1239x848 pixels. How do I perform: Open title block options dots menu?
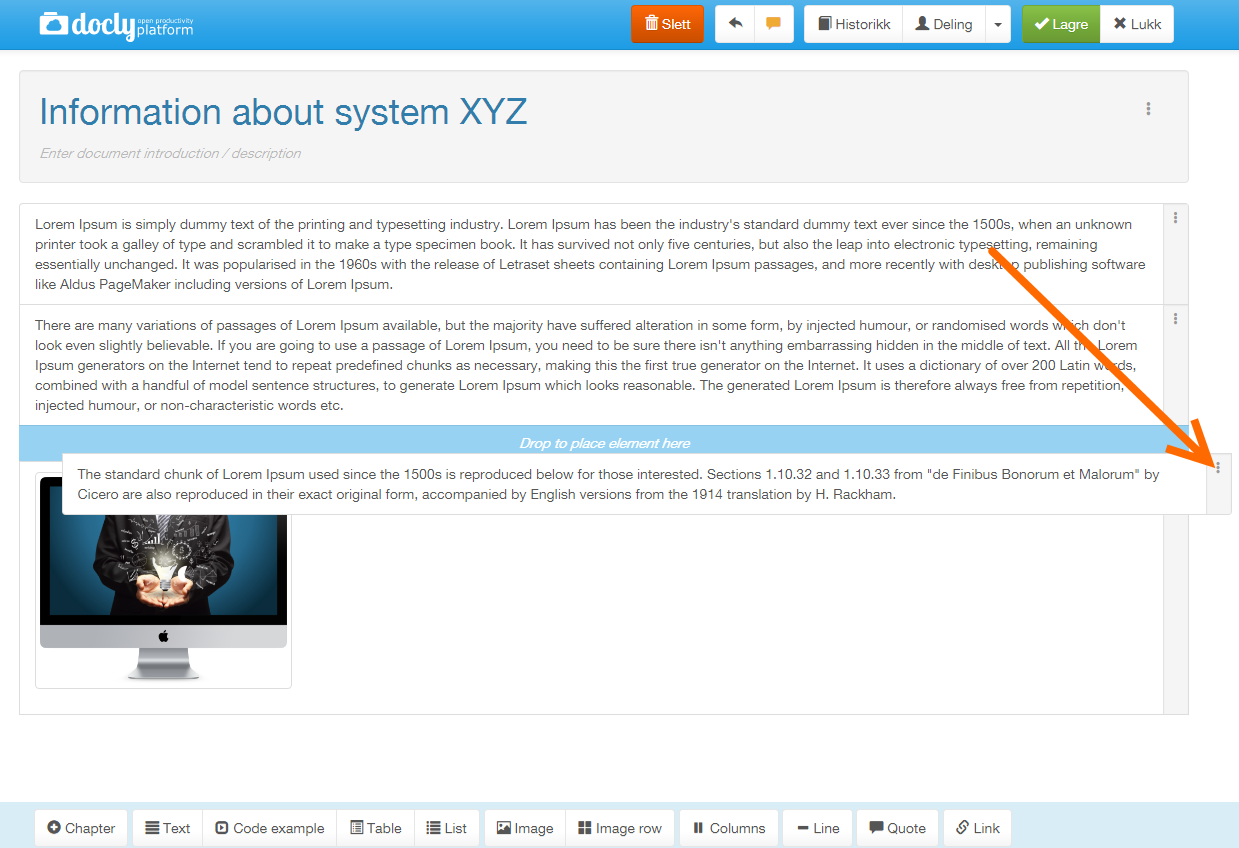pos(1148,109)
